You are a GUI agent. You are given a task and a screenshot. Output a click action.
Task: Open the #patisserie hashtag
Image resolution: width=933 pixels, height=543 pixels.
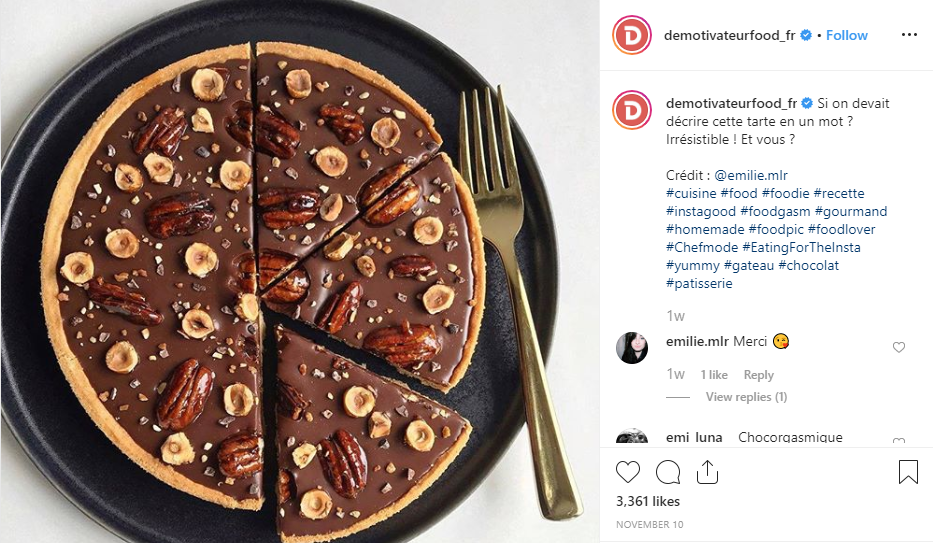pos(699,284)
